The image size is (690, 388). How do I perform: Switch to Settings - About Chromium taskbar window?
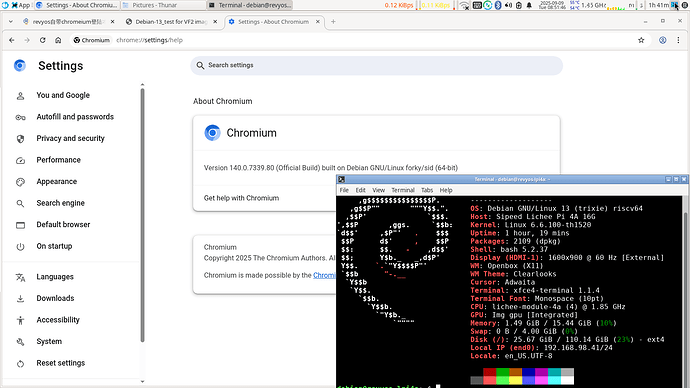(77, 5)
